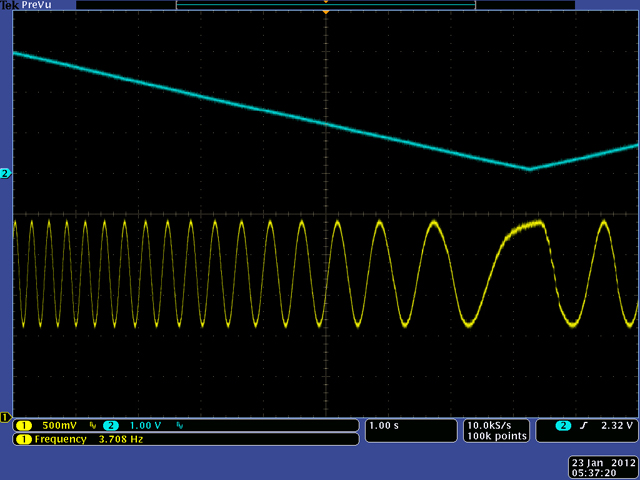This screenshot has height=480, width=640.
Task: Select the 1.00 V channel 2 scale readout
Action: (144, 426)
